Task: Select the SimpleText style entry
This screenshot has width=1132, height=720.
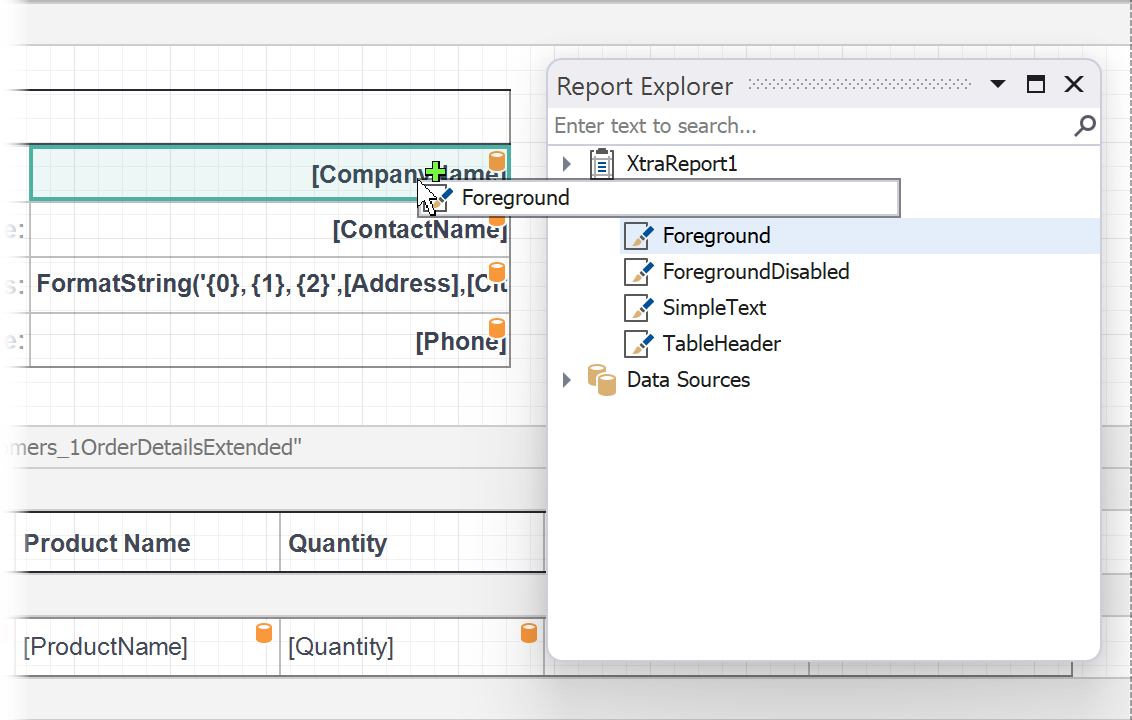Action: pos(714,308)
